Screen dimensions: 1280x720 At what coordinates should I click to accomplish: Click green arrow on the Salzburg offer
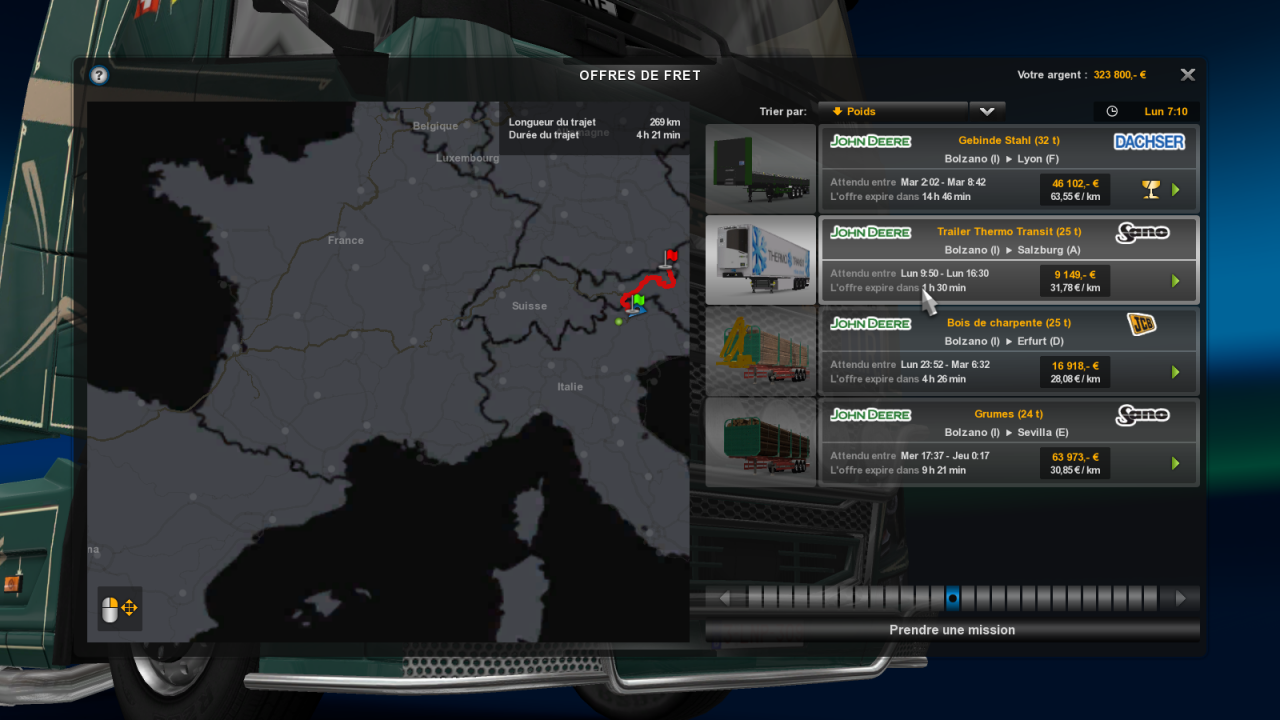tap(1176, 281)
